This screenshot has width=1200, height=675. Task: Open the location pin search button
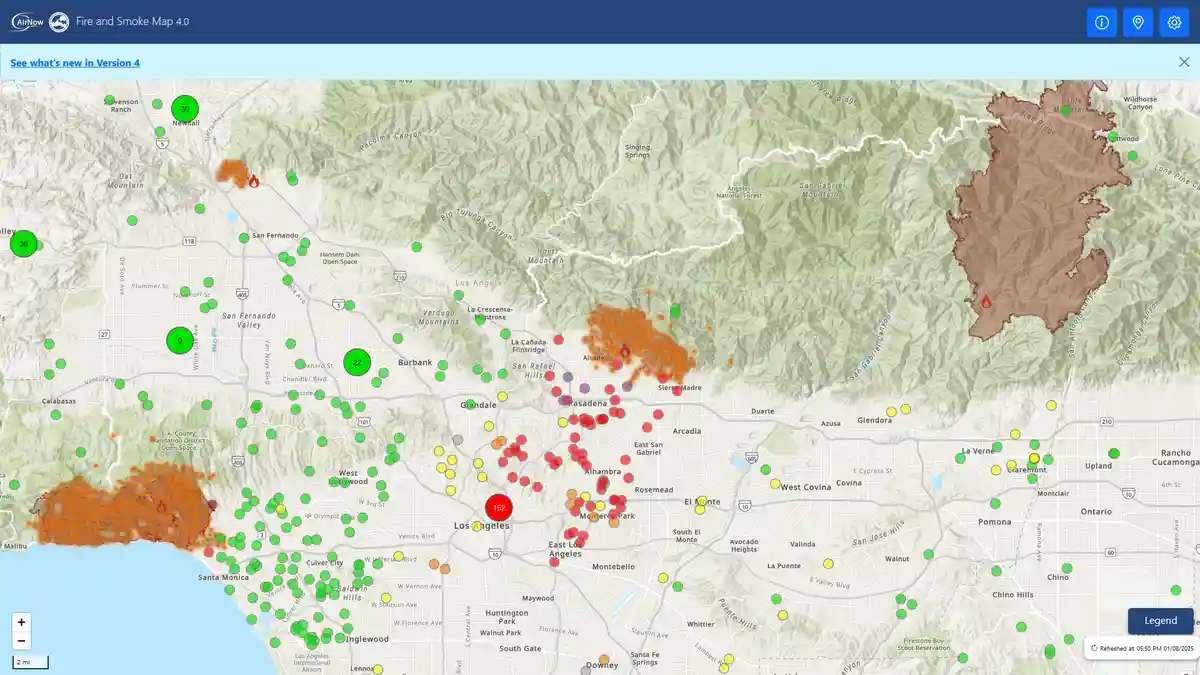(x=1138, y=22)
